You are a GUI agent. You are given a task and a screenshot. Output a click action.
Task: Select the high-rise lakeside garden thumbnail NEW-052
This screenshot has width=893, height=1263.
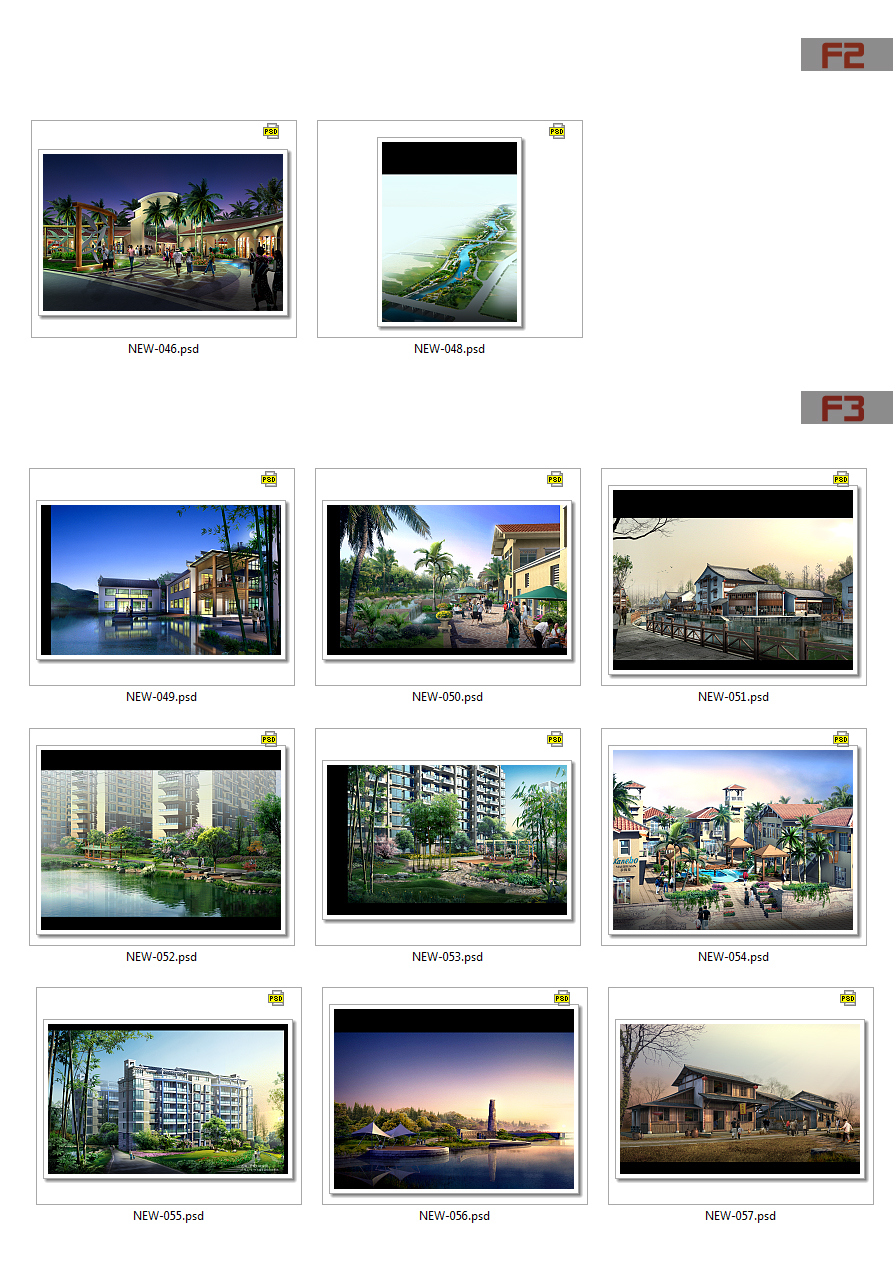click(160, 838)
